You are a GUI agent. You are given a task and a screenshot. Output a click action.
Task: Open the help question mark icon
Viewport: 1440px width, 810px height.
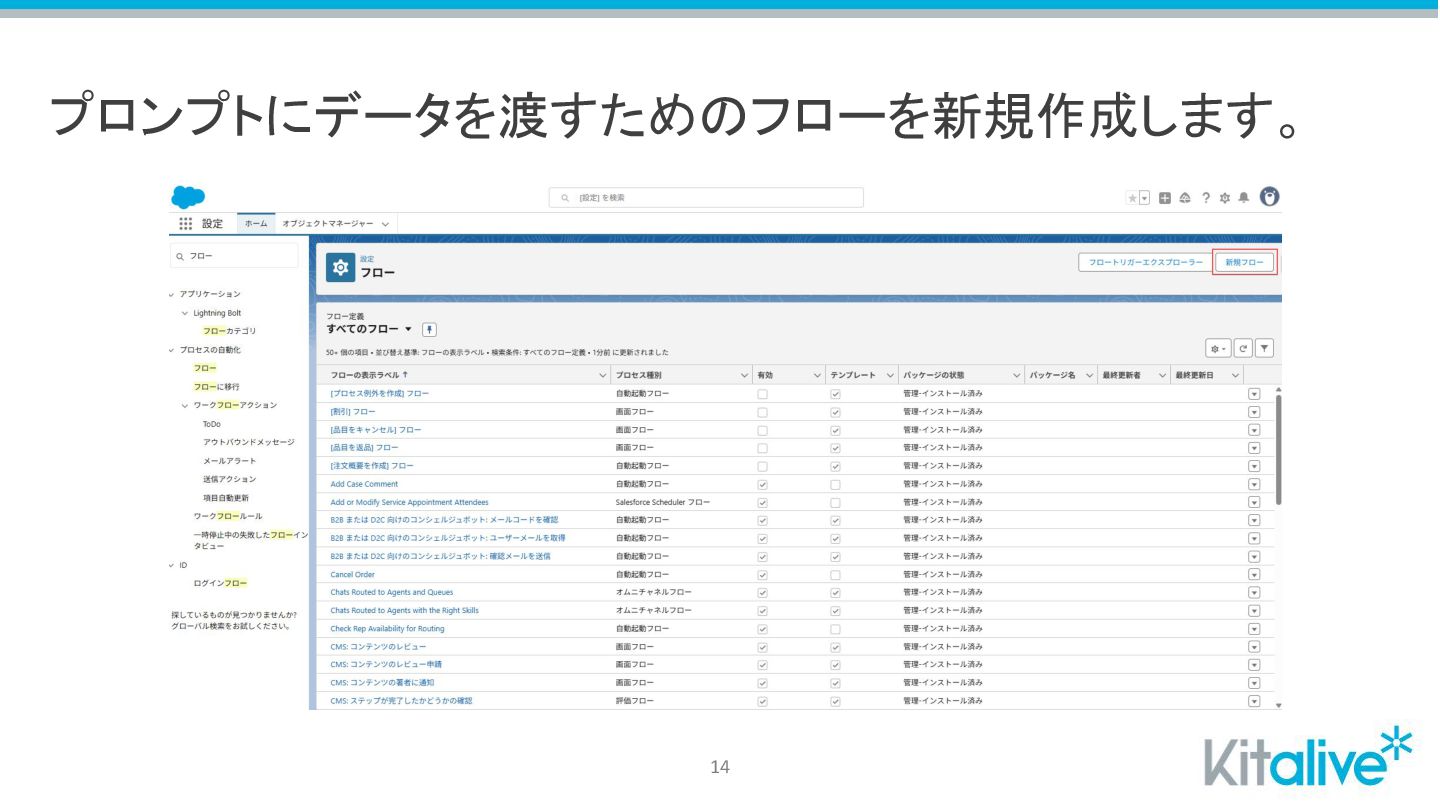[1206, 198]
